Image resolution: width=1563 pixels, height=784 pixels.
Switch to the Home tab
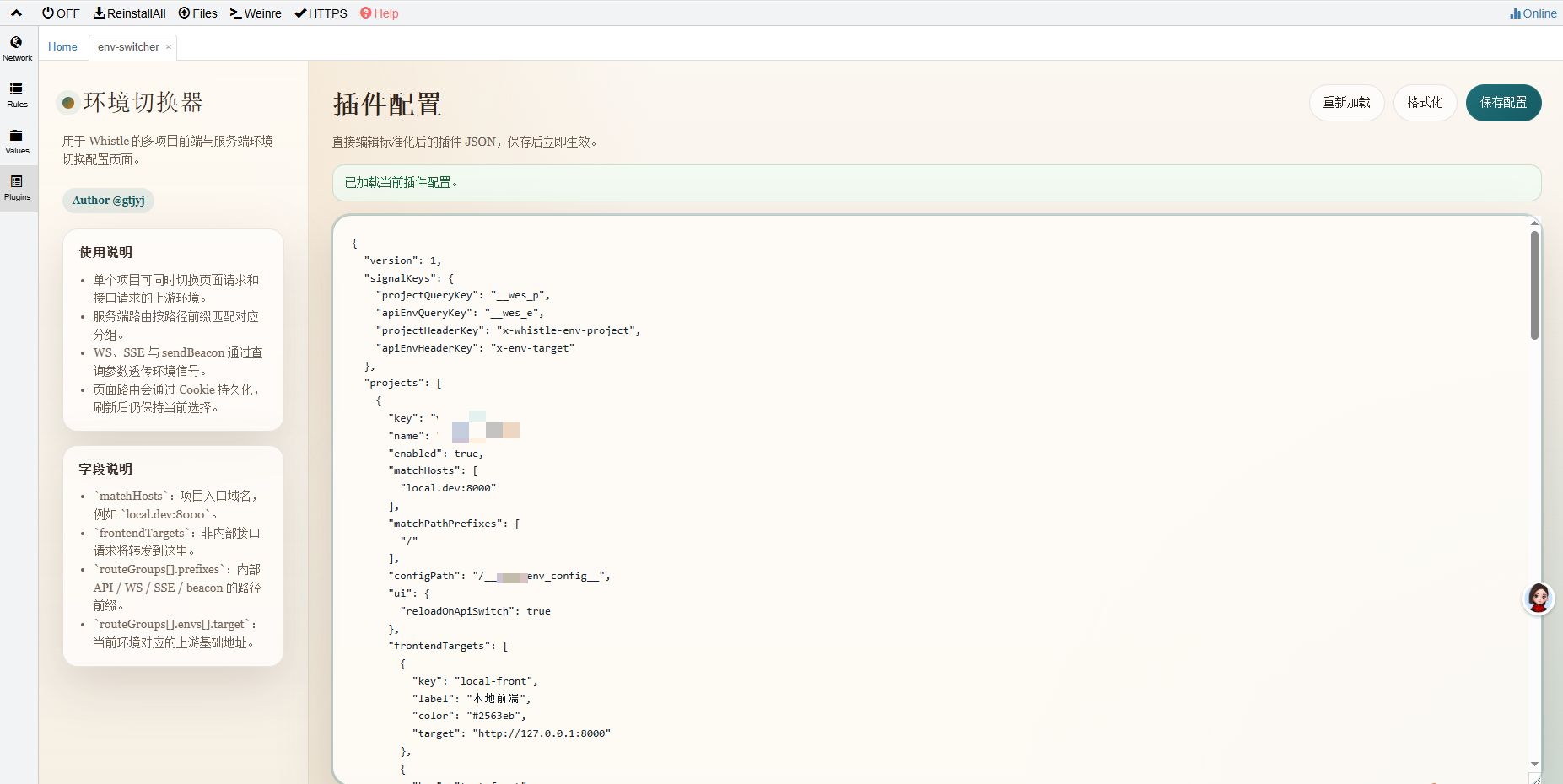(x=62, y=47)
